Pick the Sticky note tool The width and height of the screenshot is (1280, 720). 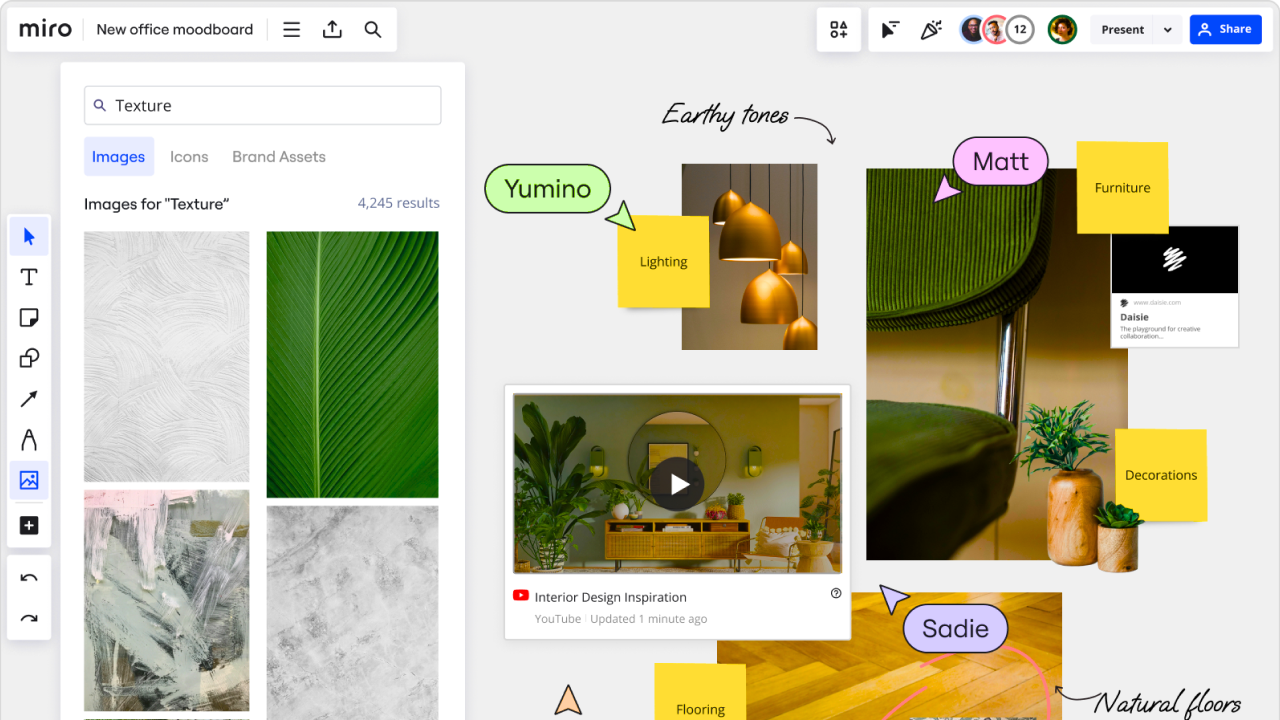pos(29,318)
